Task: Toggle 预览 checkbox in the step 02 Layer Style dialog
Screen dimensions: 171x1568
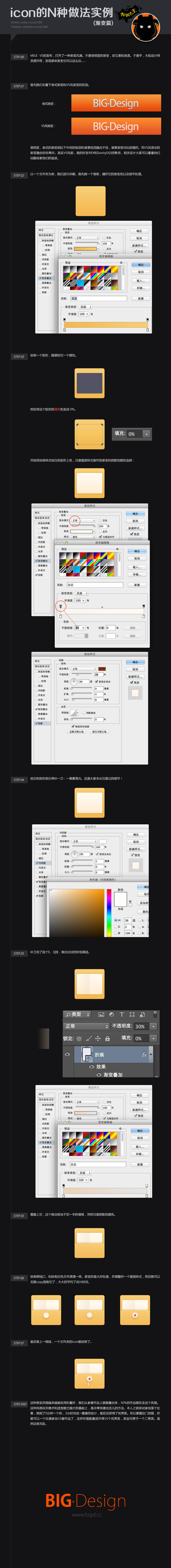Action: coord(135,251)
